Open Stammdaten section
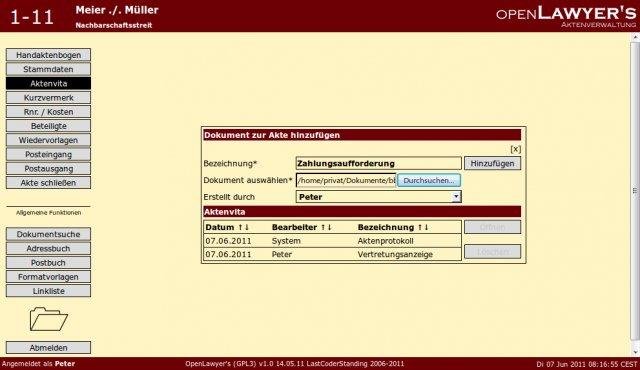640x370 pixels. point(49,69)
